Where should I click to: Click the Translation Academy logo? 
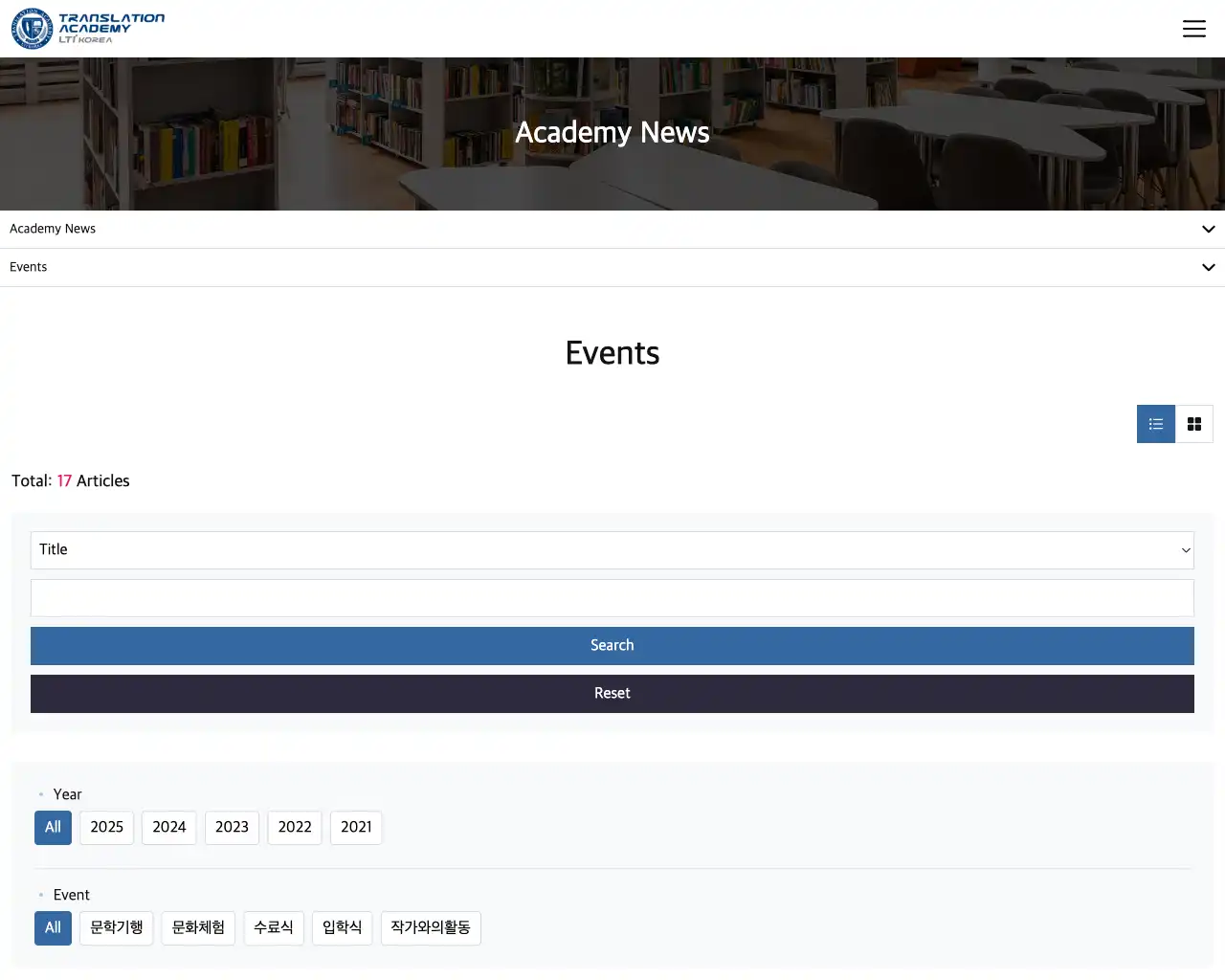(x=88, y=29)
